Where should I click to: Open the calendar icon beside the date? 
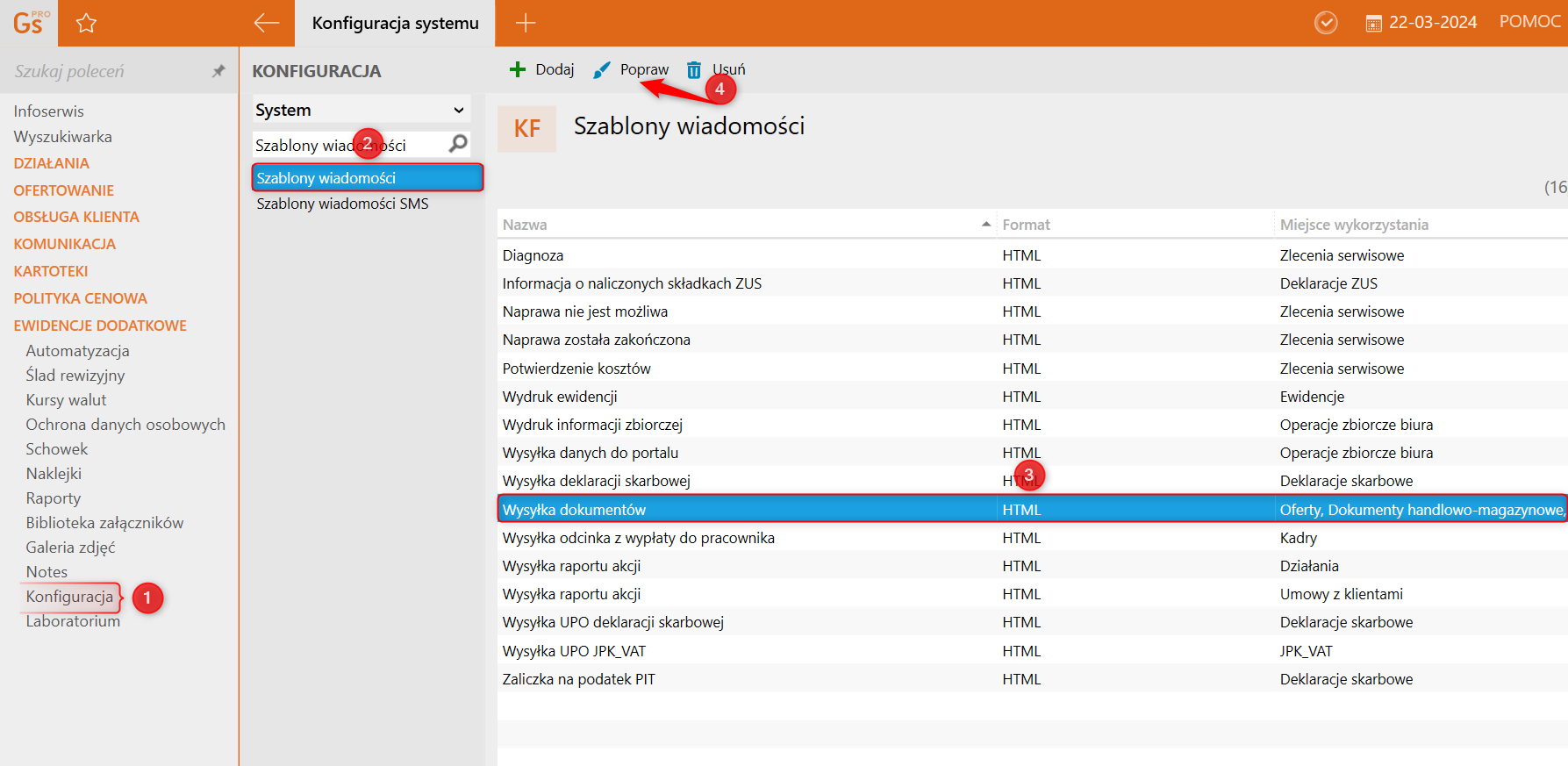click(1374, 24)
